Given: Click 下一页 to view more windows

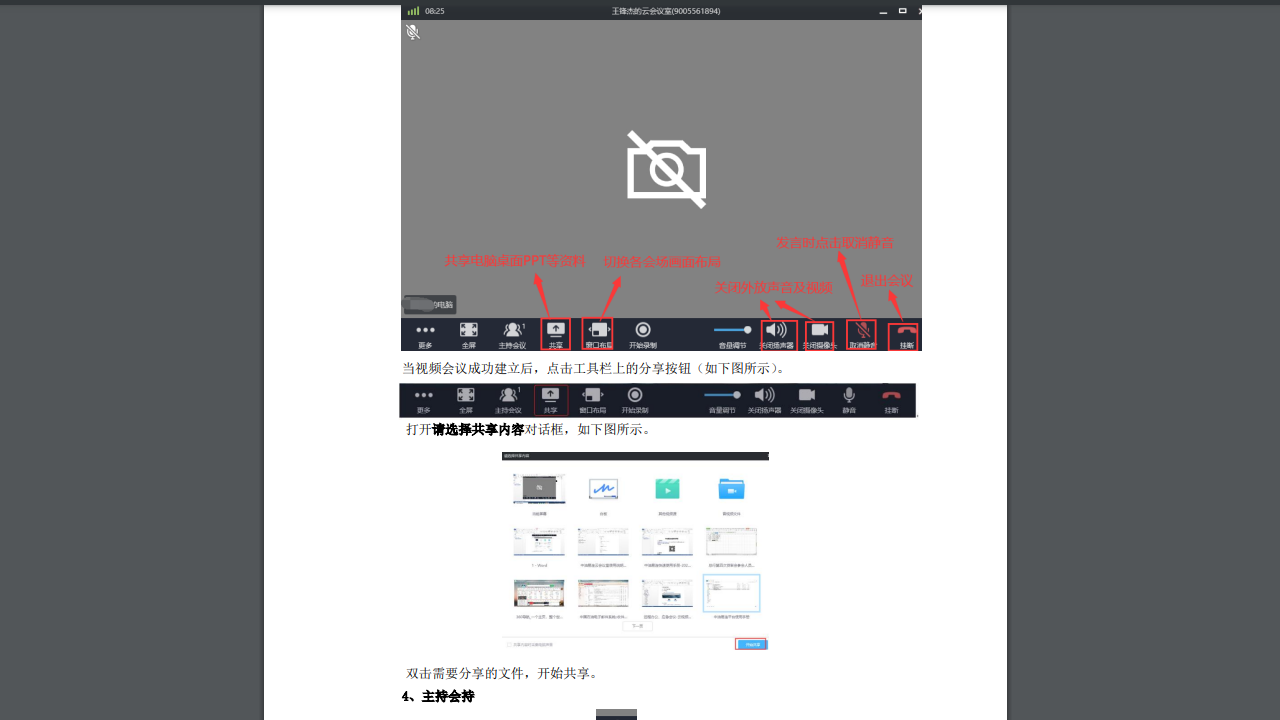Looking at the screenshot, I should tap(638, 626).
